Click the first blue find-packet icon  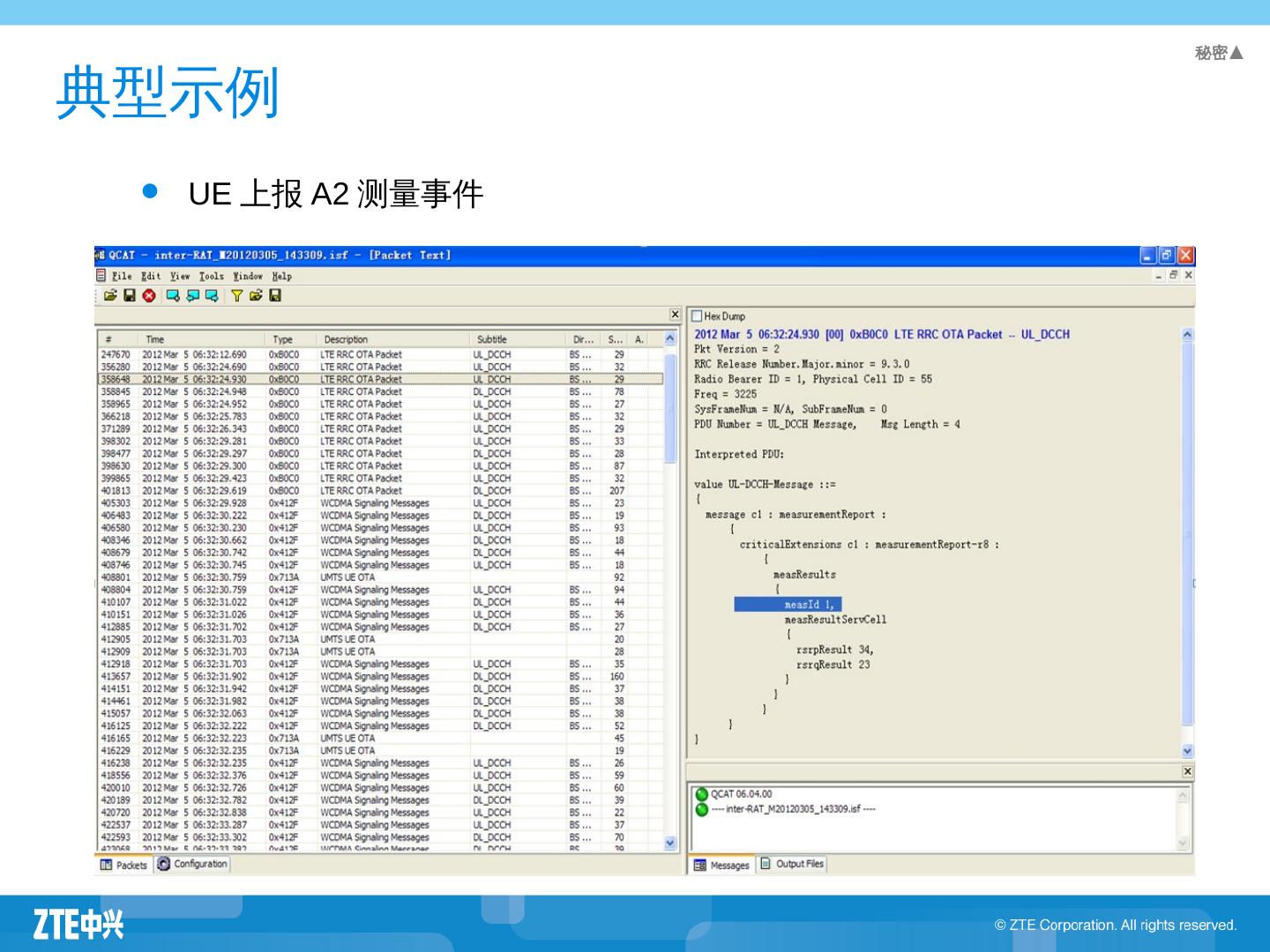(x=173, y=296)
